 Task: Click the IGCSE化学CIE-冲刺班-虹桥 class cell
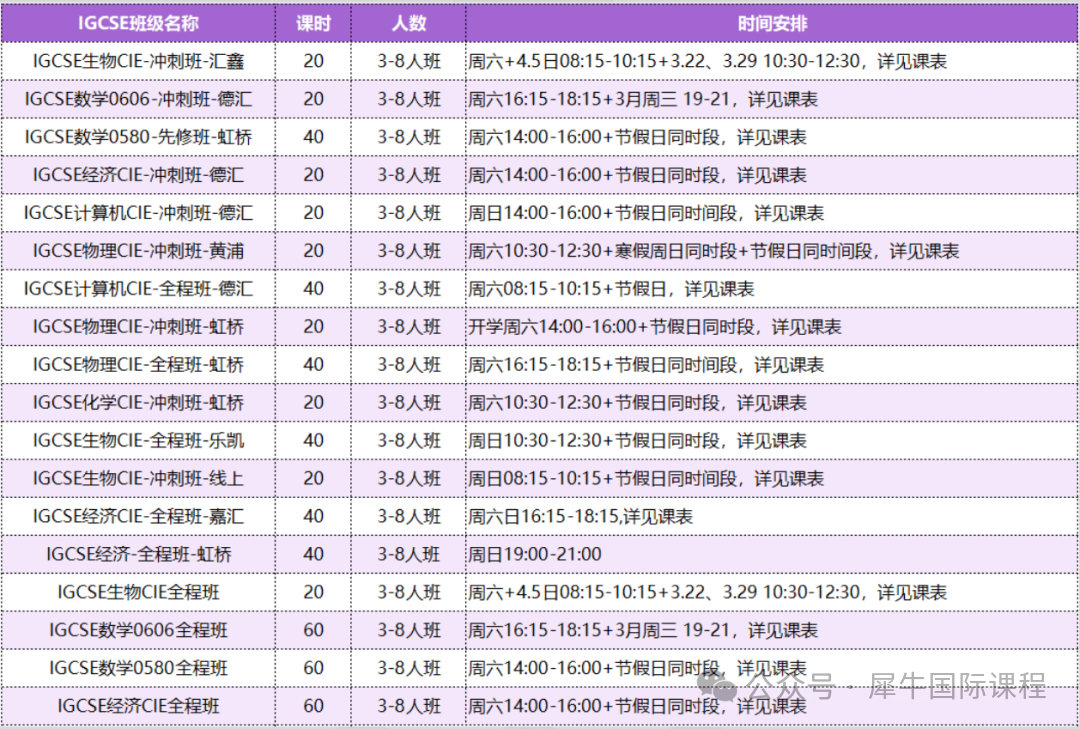click(138, 403)
